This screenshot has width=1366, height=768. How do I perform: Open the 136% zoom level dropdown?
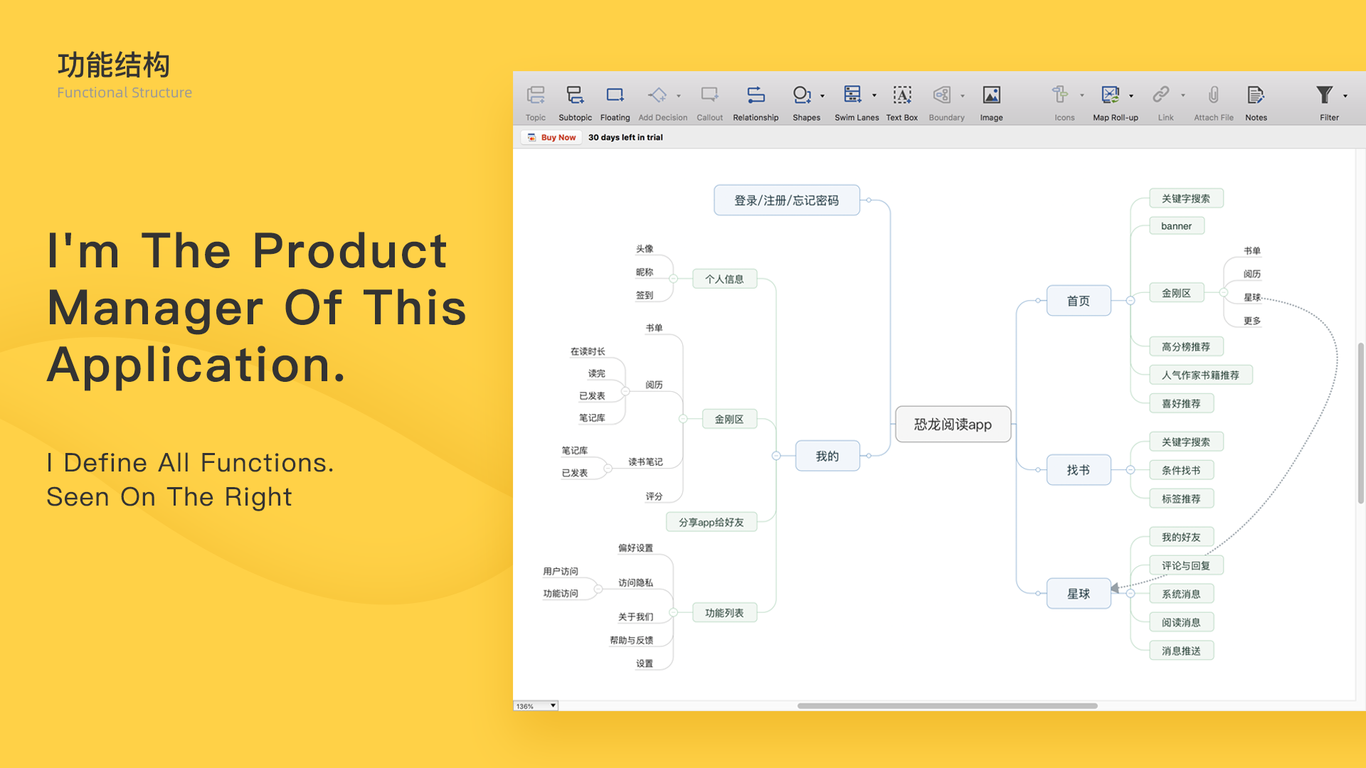click(x=536, y=706)
